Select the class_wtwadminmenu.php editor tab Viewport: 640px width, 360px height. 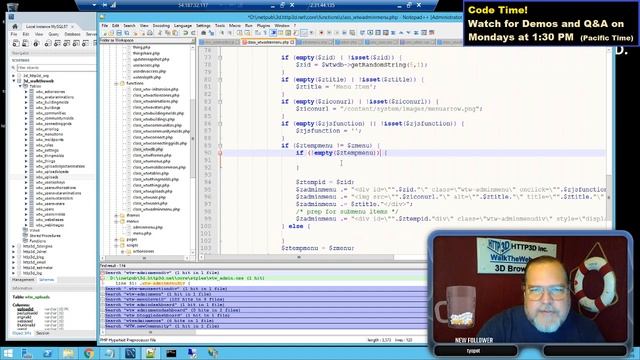(x=268, y=42)
